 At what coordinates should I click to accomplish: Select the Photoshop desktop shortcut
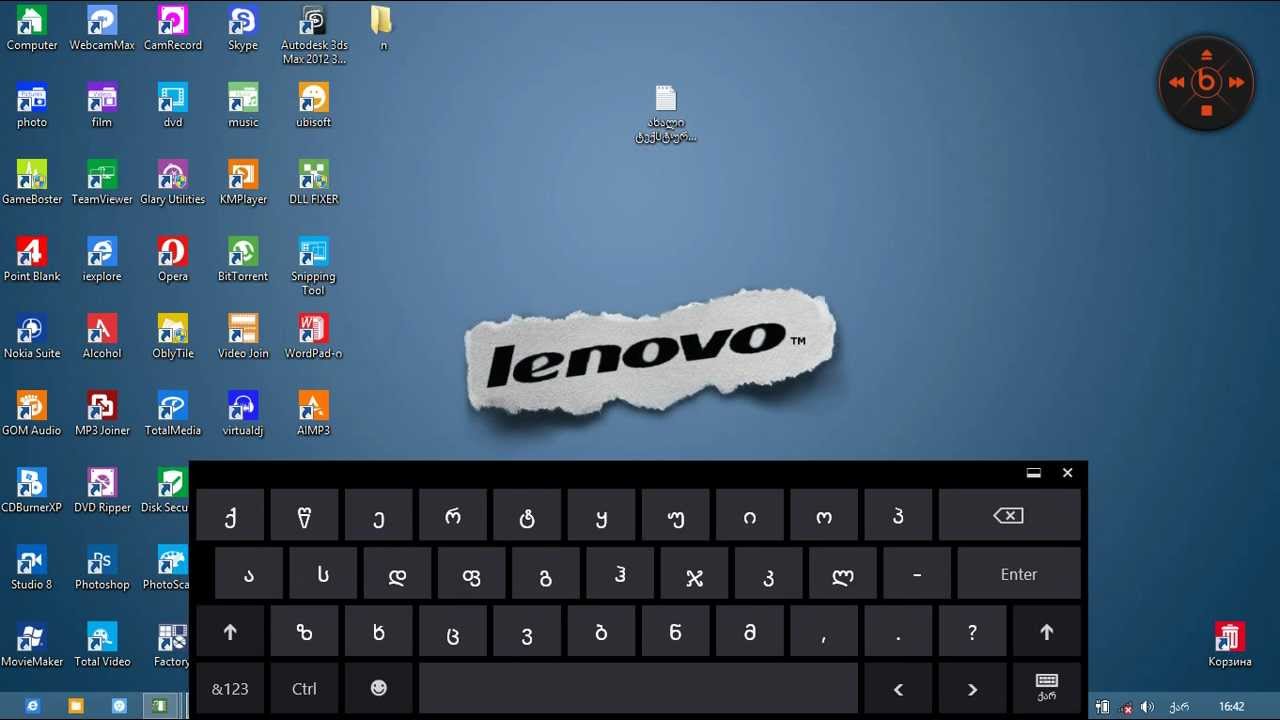[102, 567]
